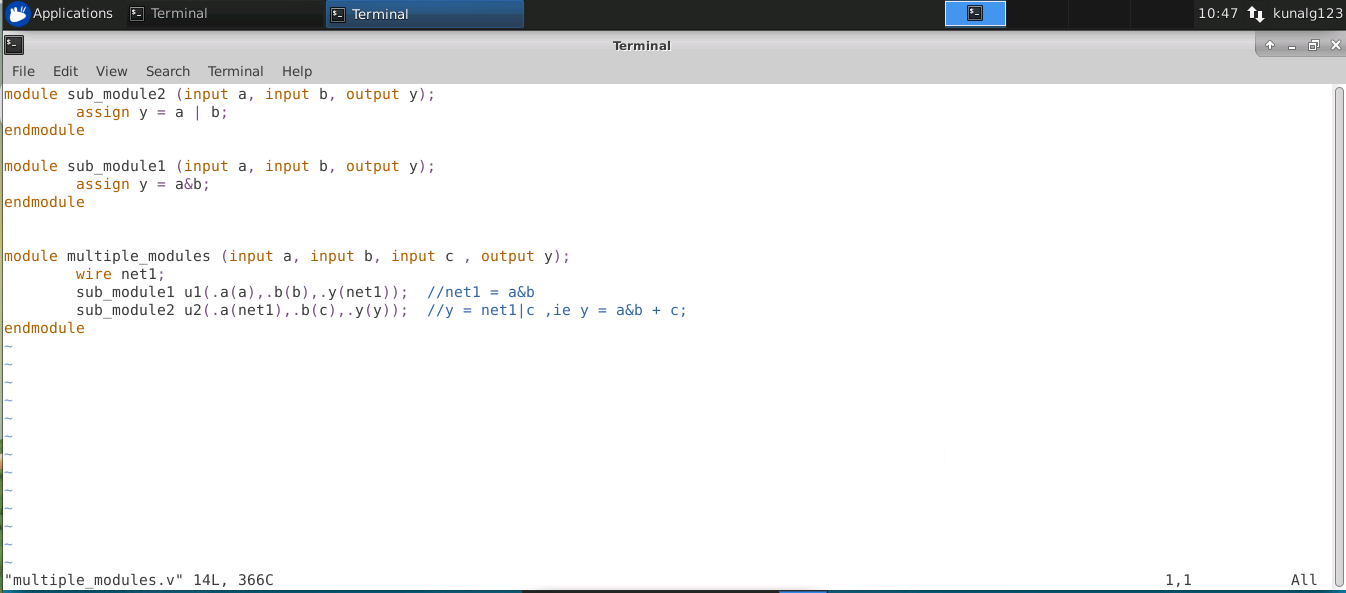This screenshot has height=593, width=1346.
Task: Open the View menu
Action: coord(111,71)
